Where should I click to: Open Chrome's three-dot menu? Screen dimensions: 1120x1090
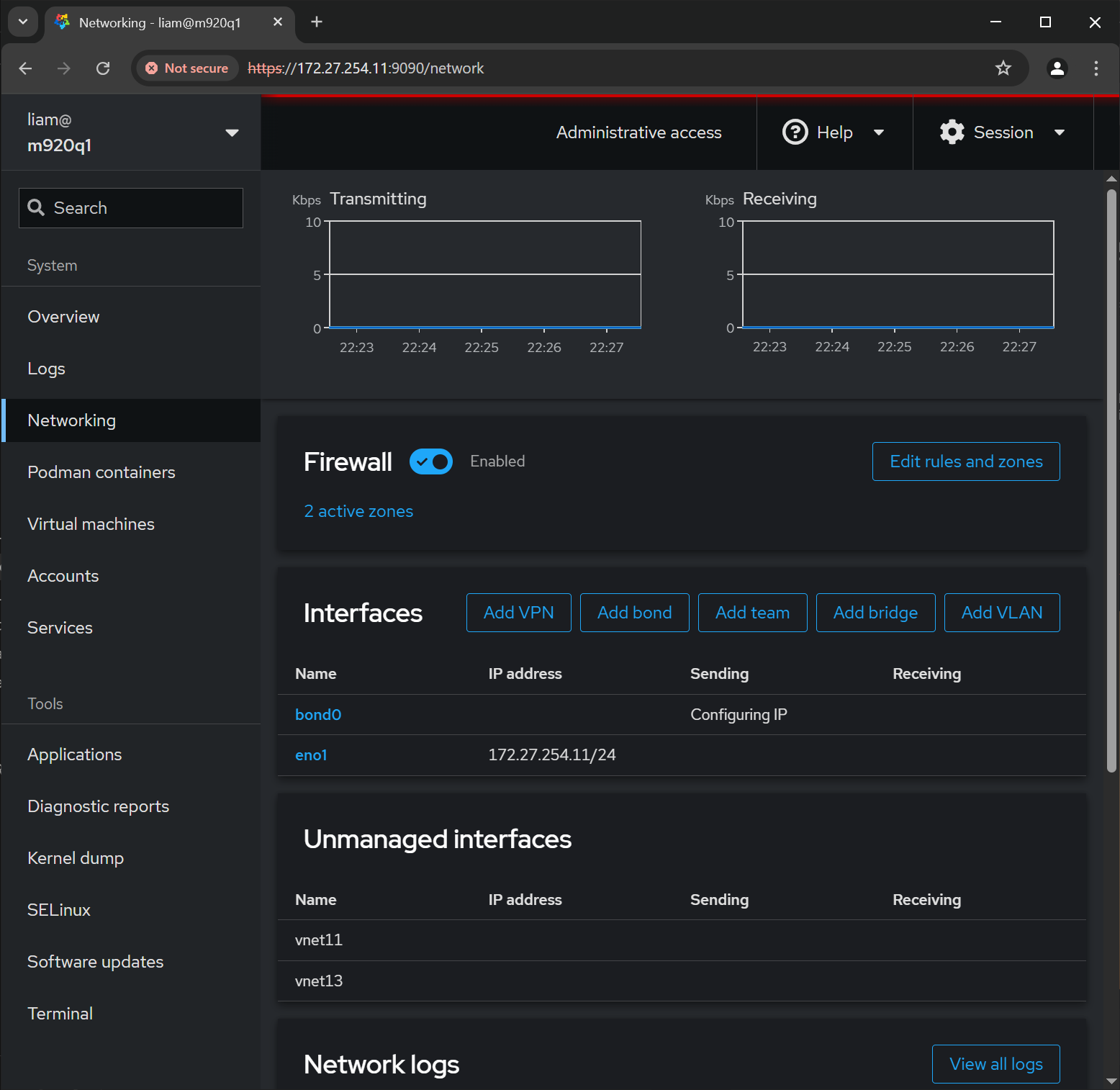[x=1096, y=68]
